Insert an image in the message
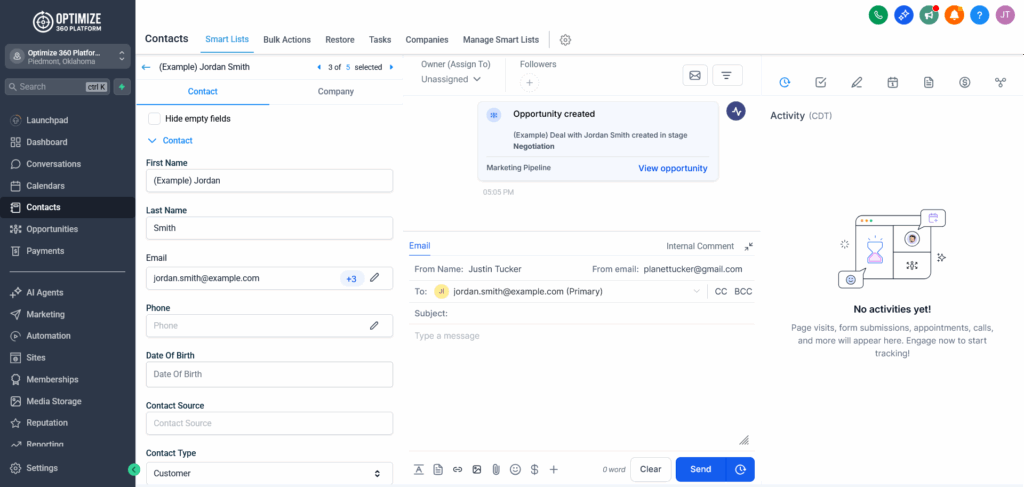The width and height of the screenshot is (1024, 487). [x=477, y=469]
